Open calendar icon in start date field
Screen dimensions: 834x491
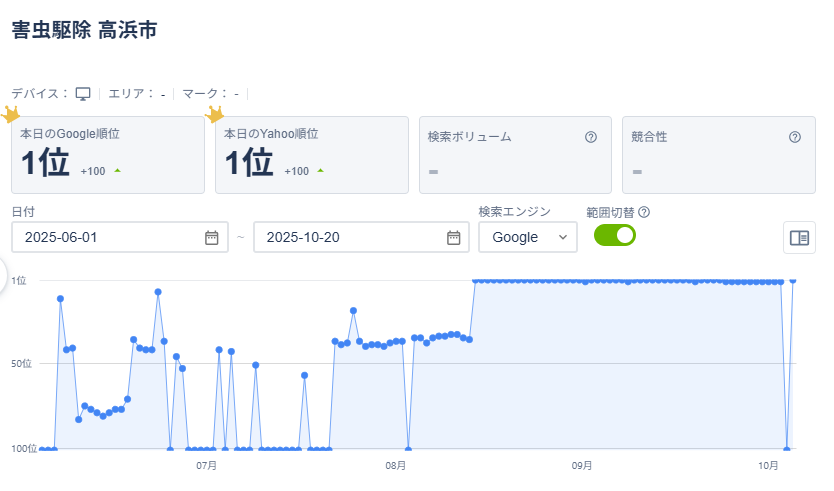coord(212,237)
